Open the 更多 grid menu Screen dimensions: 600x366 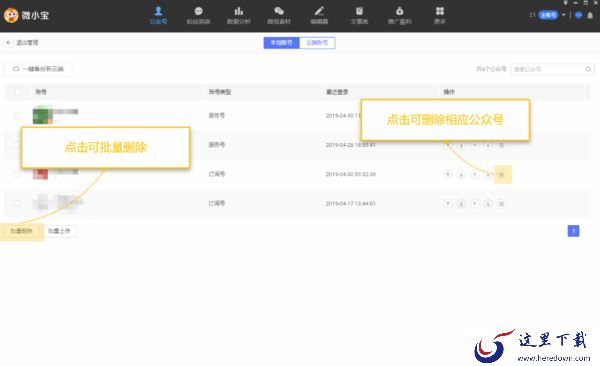click(x=440, y=15)
